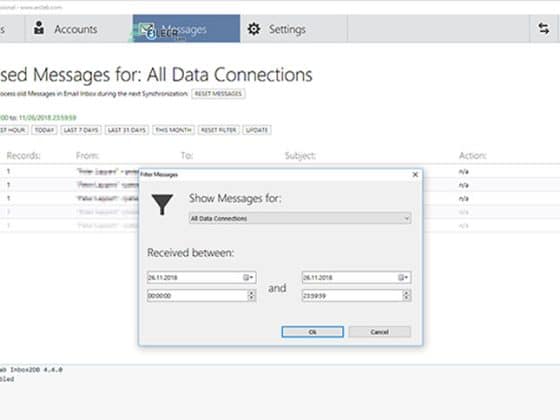
Task: Click the To column header
Action: 187,156
